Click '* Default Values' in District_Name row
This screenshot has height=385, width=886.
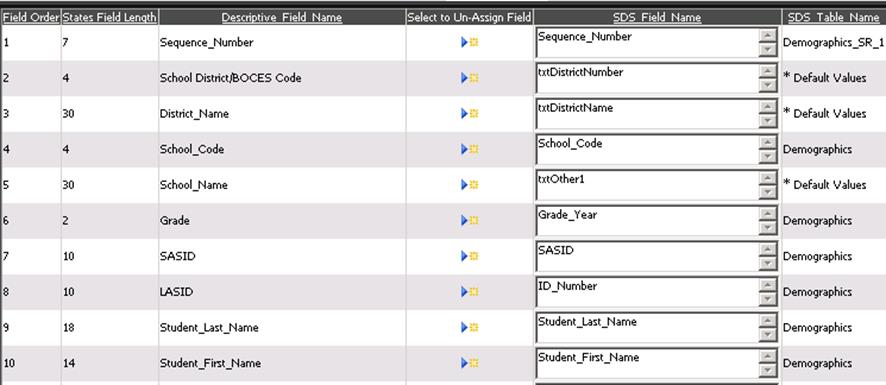[x=824, y=114]
